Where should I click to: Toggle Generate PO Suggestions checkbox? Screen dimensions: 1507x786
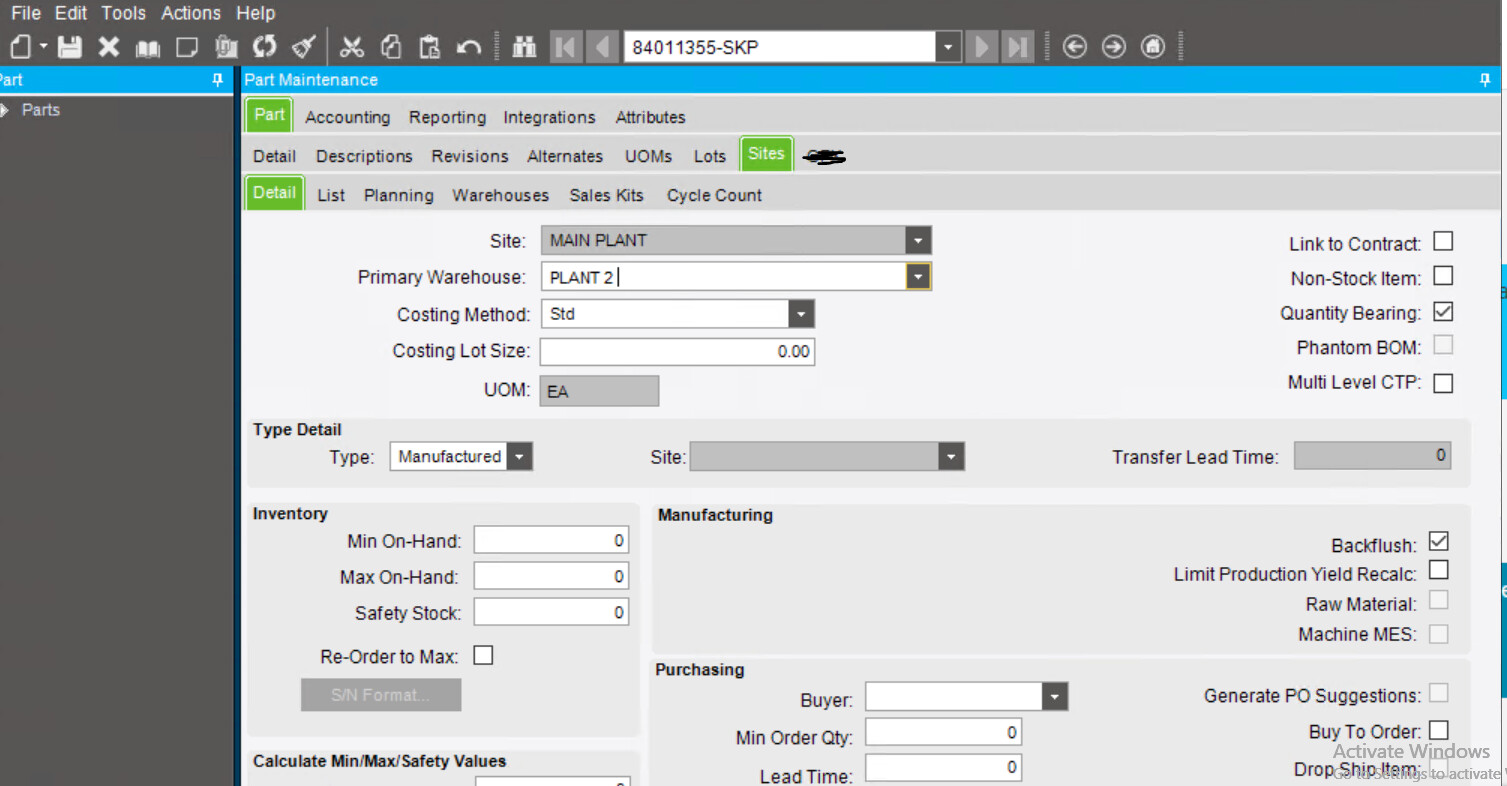pos(1439,693)
